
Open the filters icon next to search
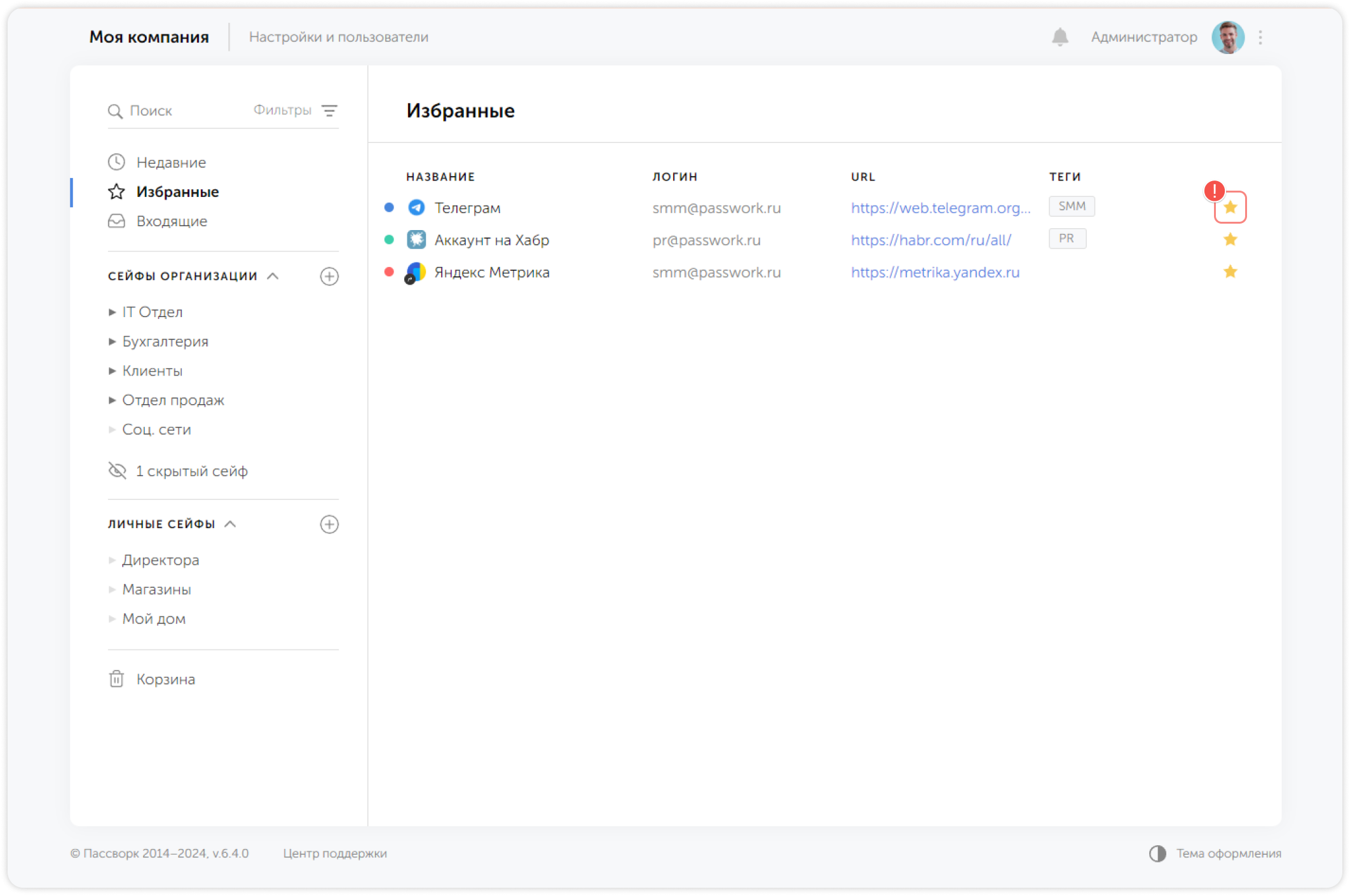tap(329, 111)
